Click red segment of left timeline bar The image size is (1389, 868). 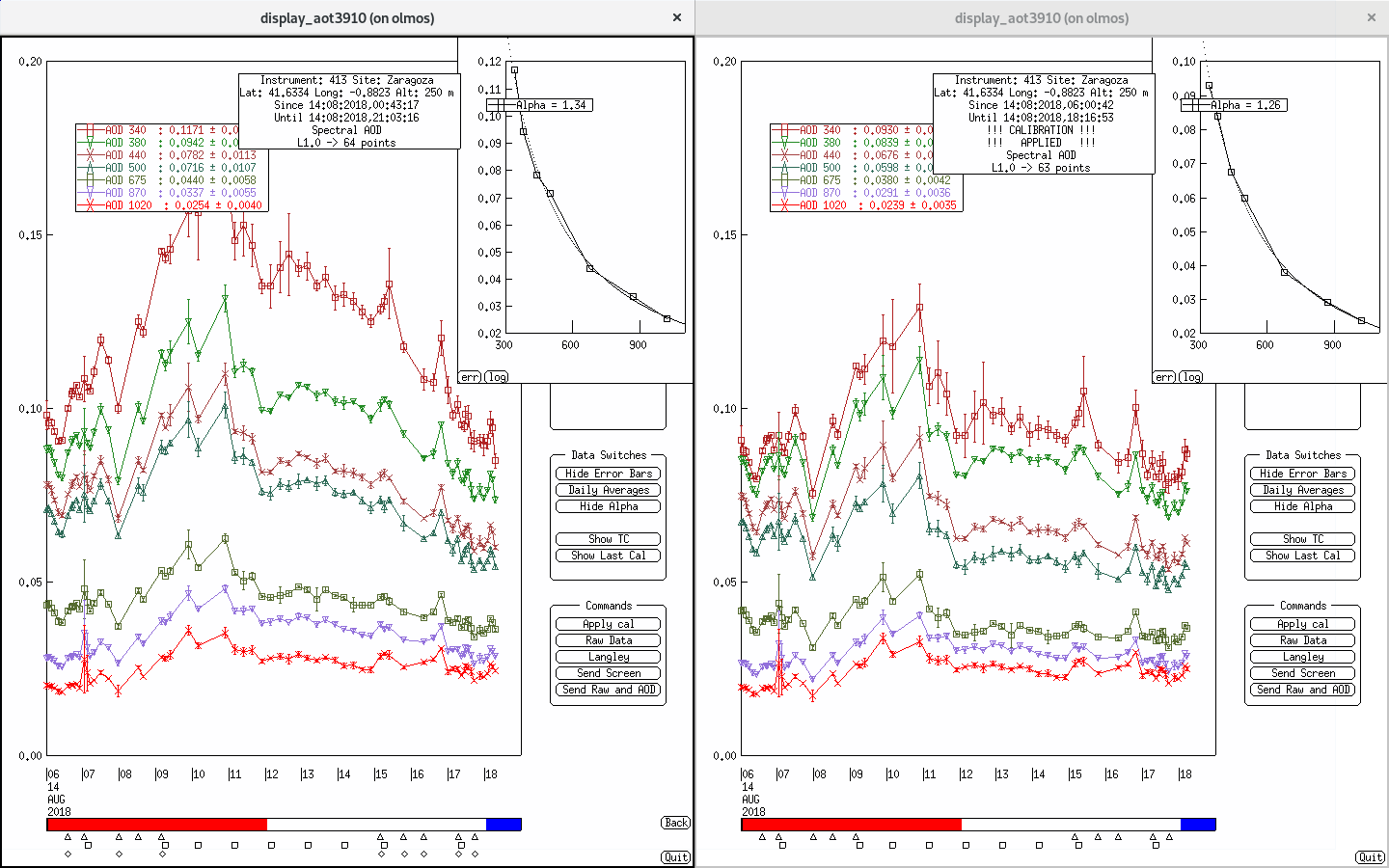pos(157,825)
